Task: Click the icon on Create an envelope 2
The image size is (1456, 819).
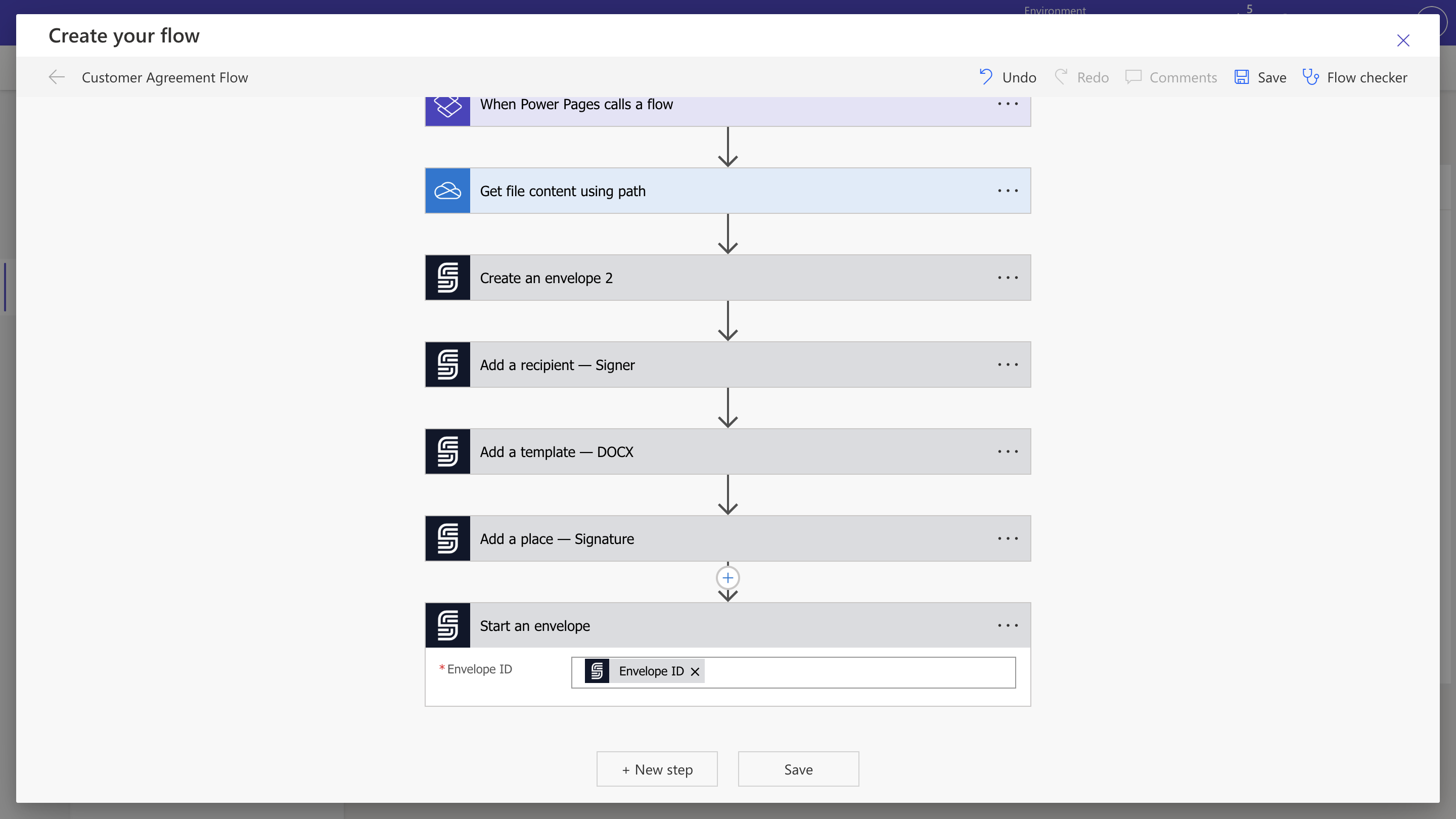Action: (x=447, y=278)
